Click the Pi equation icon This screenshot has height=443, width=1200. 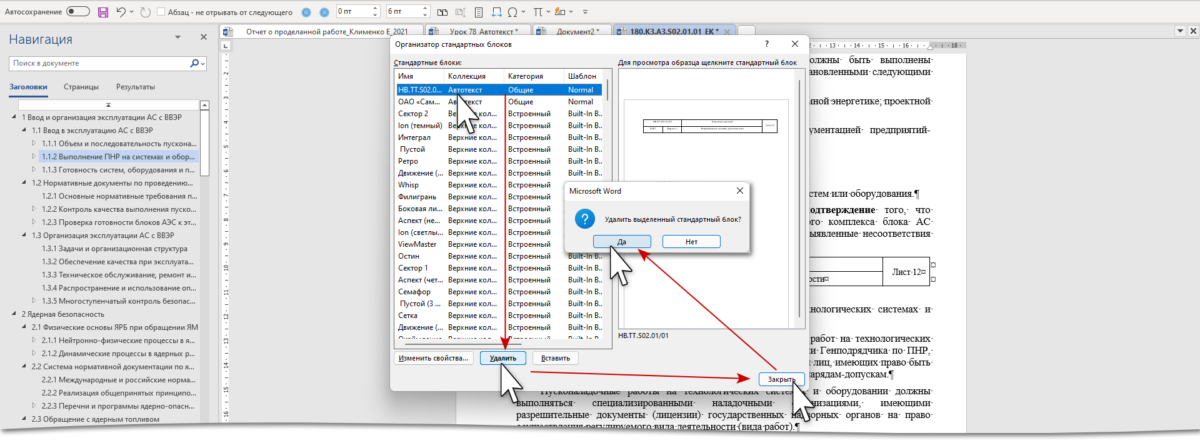[x=539, y=12]
